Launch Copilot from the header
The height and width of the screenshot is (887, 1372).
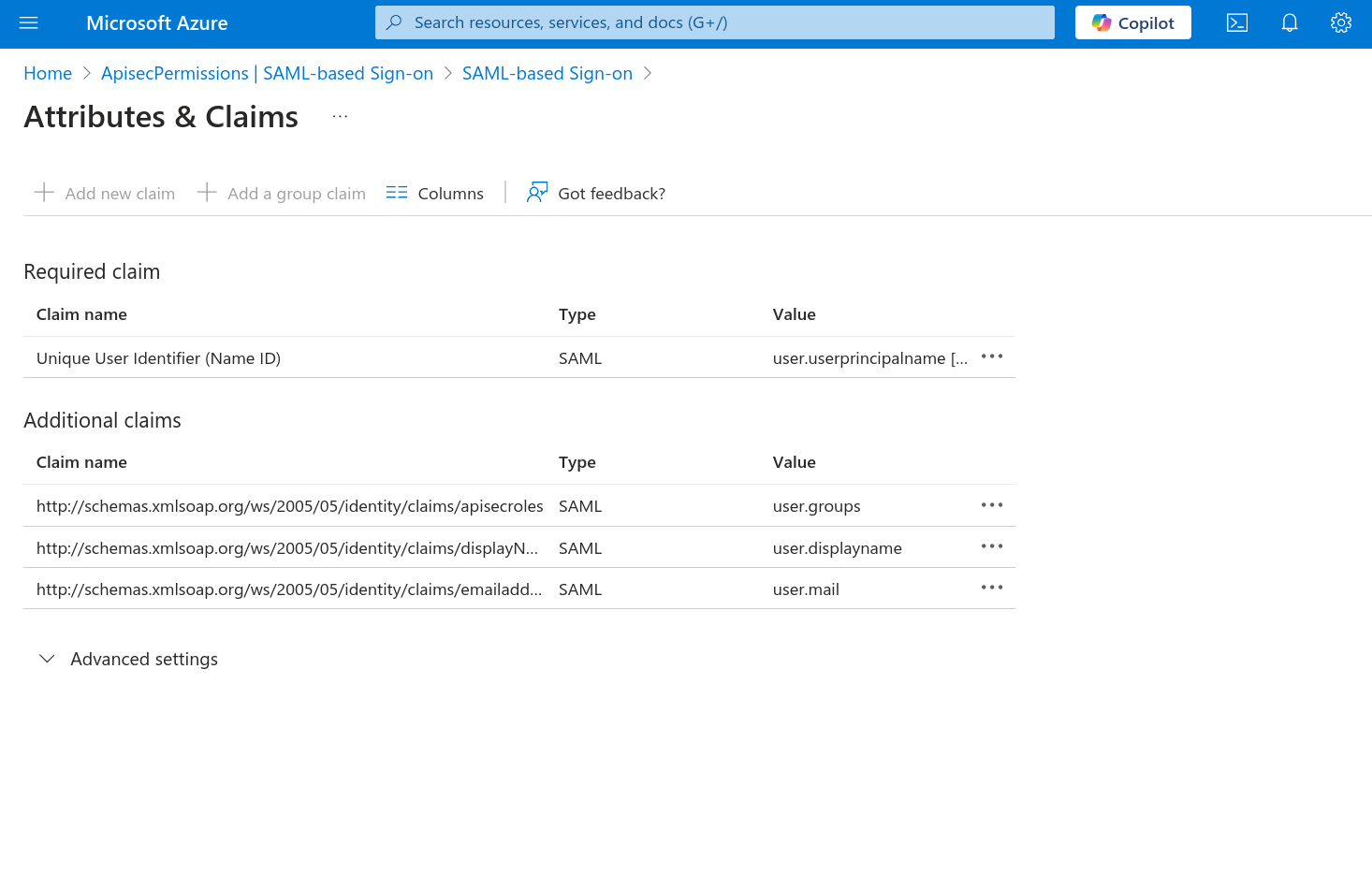coord(1132,23)
